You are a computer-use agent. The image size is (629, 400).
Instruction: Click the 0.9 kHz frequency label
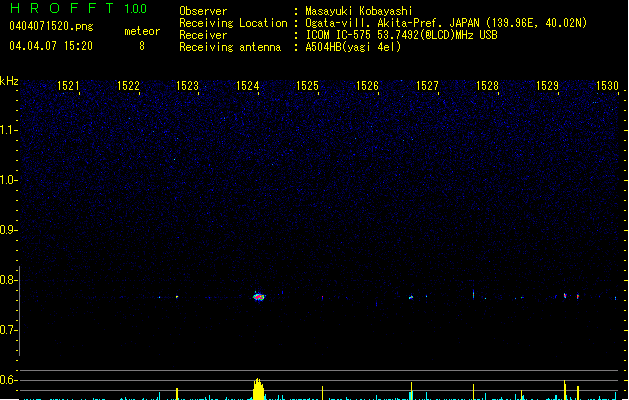(8, 230)
